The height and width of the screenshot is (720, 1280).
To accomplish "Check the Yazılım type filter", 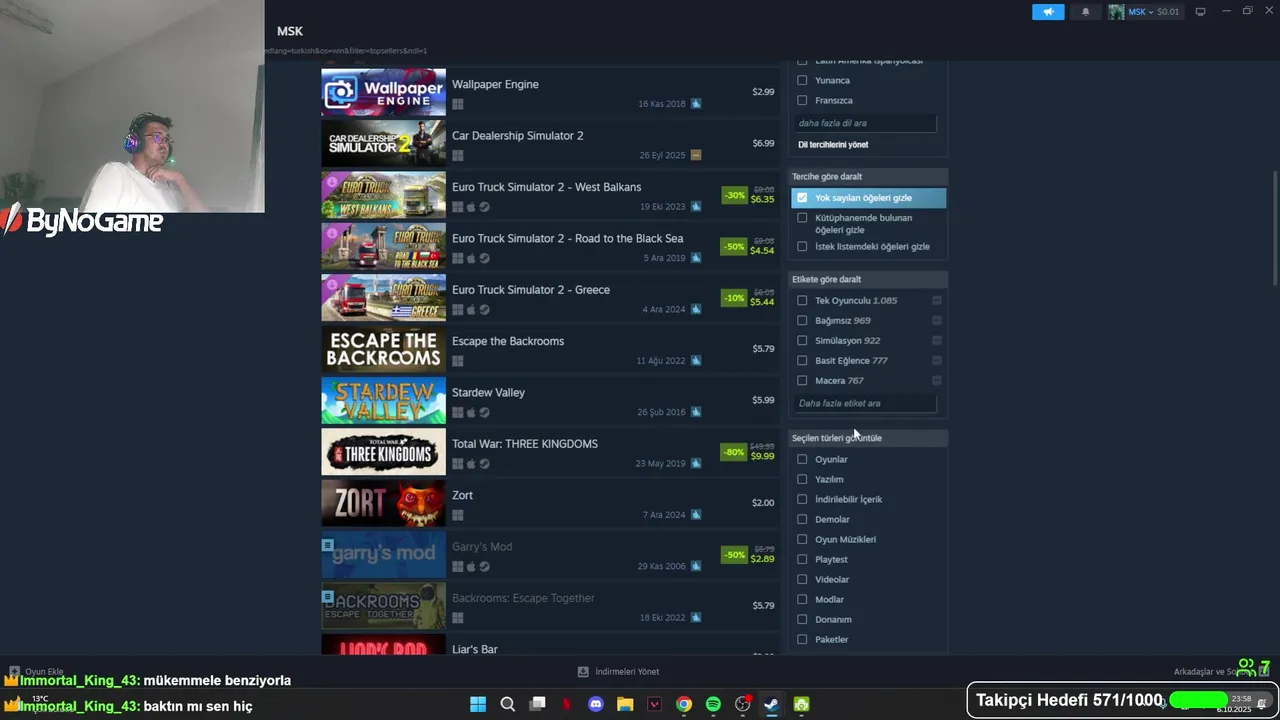I will 802,479.
